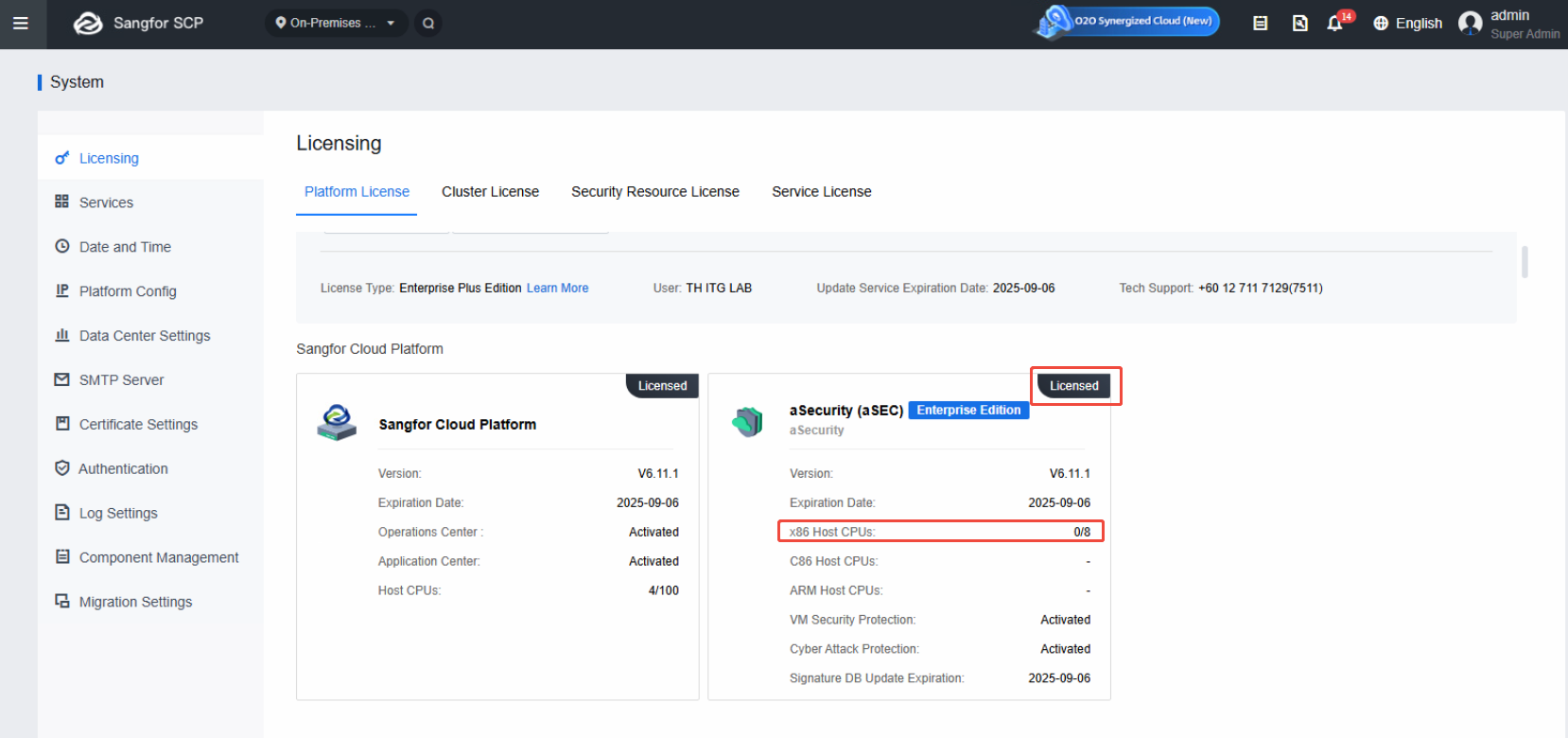
Task: Switch to the Security Resource License tab
Action: 655,192
